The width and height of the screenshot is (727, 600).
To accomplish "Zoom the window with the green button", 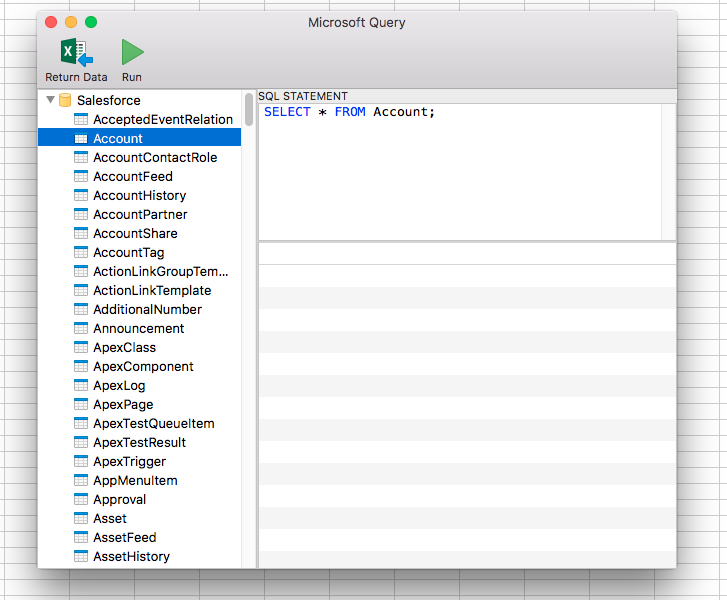I will coord(91,22).
